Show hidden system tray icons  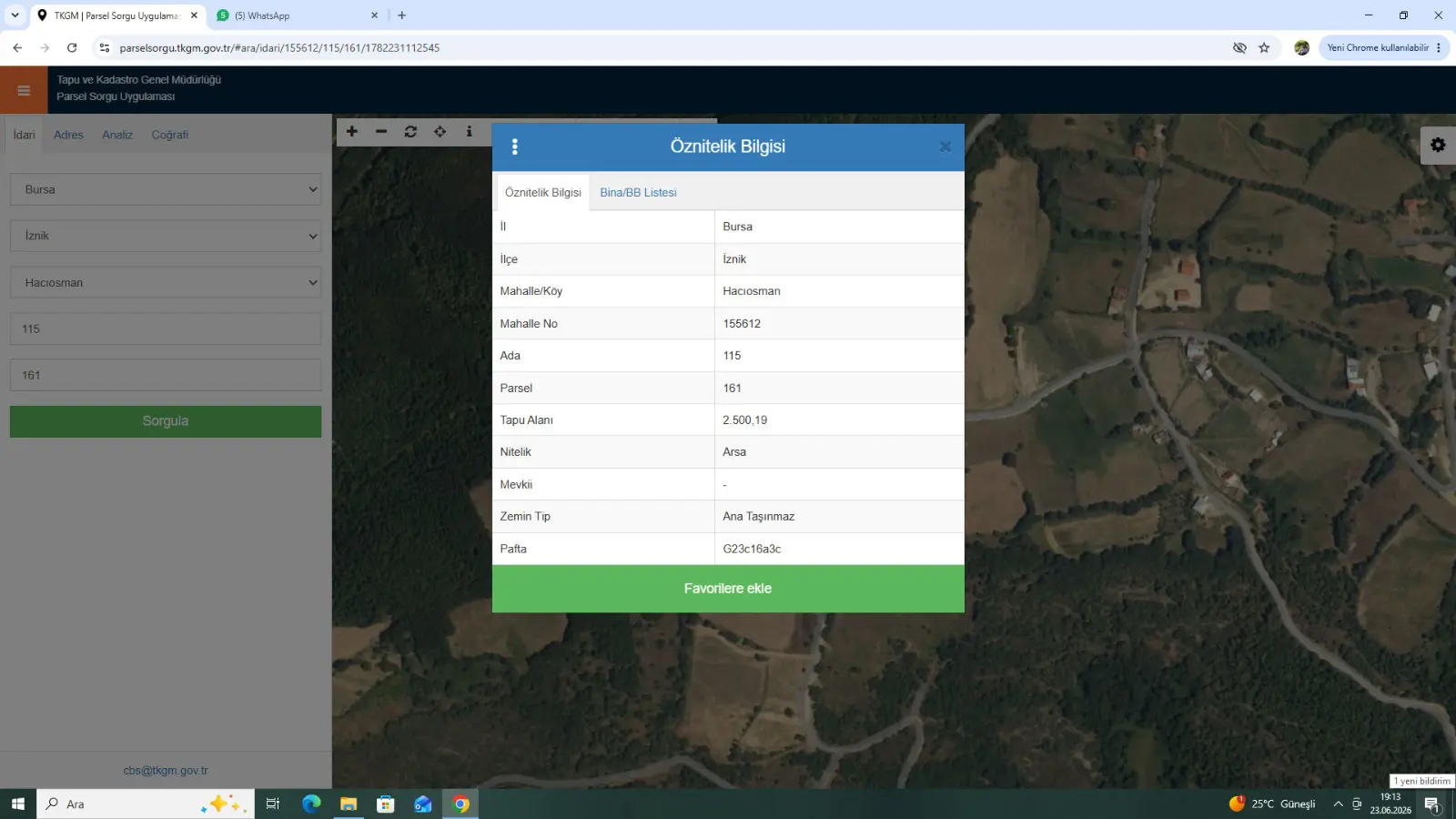[x=1338, y=804]
